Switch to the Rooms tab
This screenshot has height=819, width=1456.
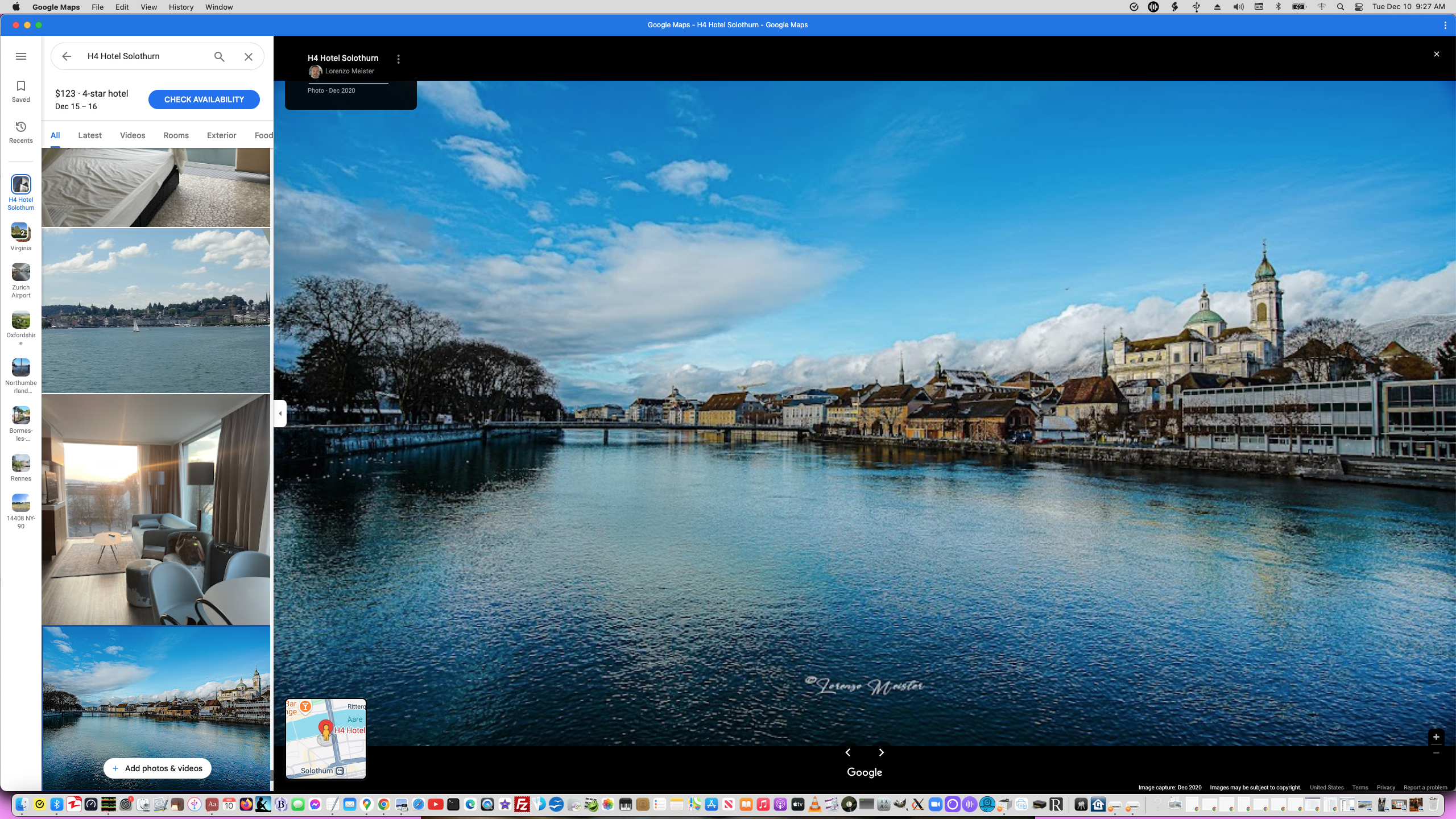176,135
